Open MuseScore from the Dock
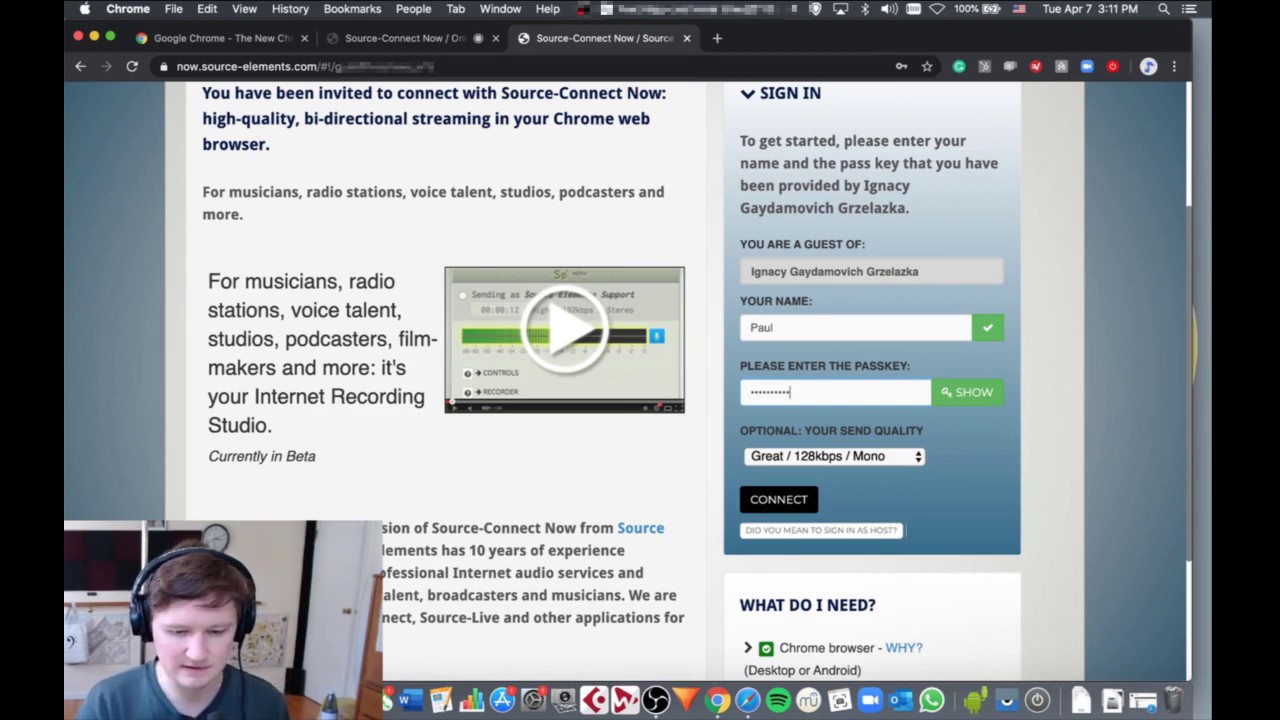 808,700
